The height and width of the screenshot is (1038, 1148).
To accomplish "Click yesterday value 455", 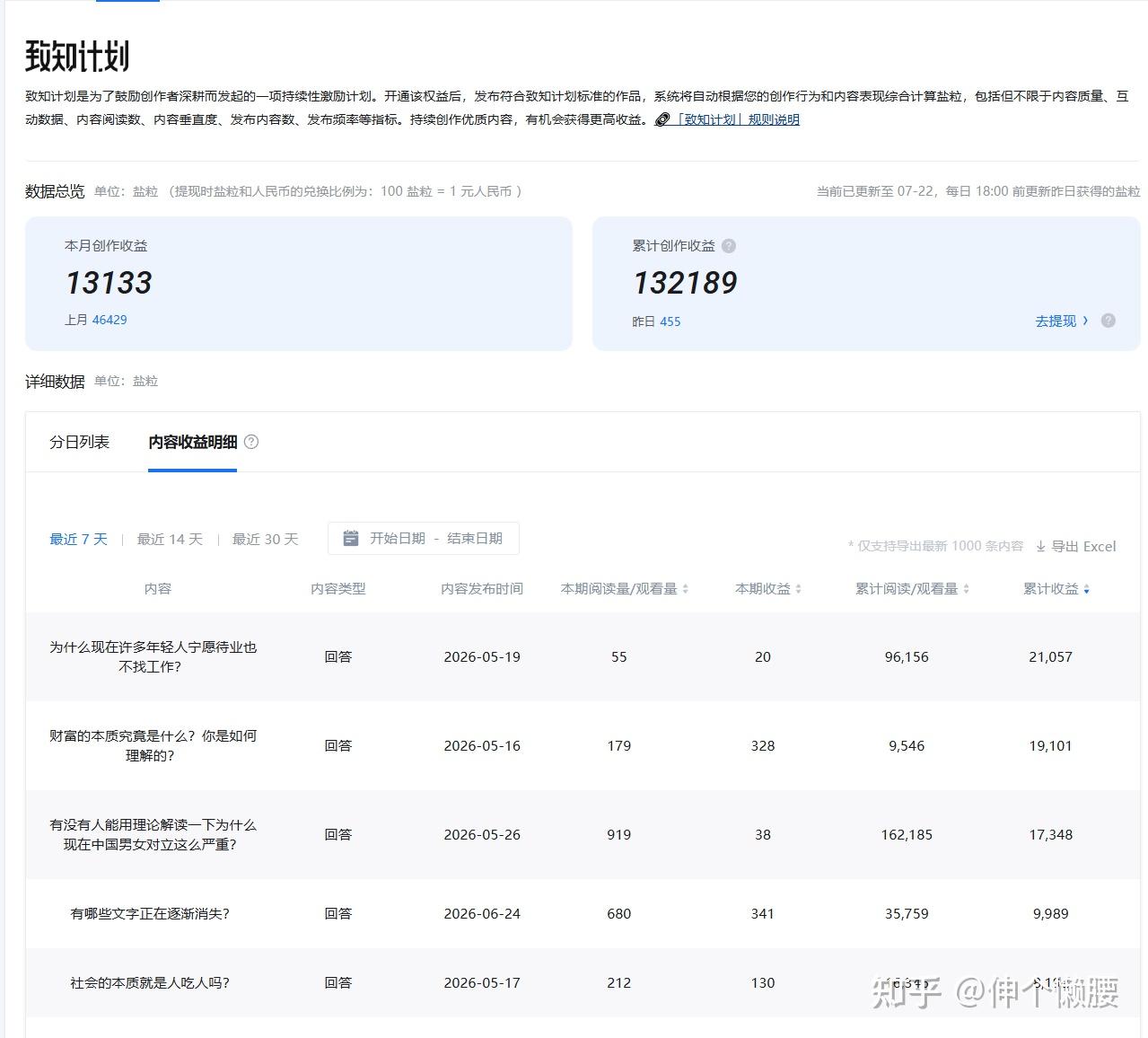I will coord(670,321).
